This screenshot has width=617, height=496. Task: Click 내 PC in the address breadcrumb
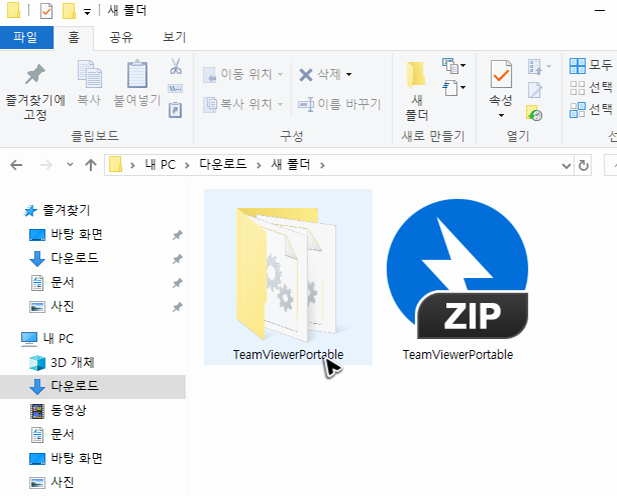160,165
